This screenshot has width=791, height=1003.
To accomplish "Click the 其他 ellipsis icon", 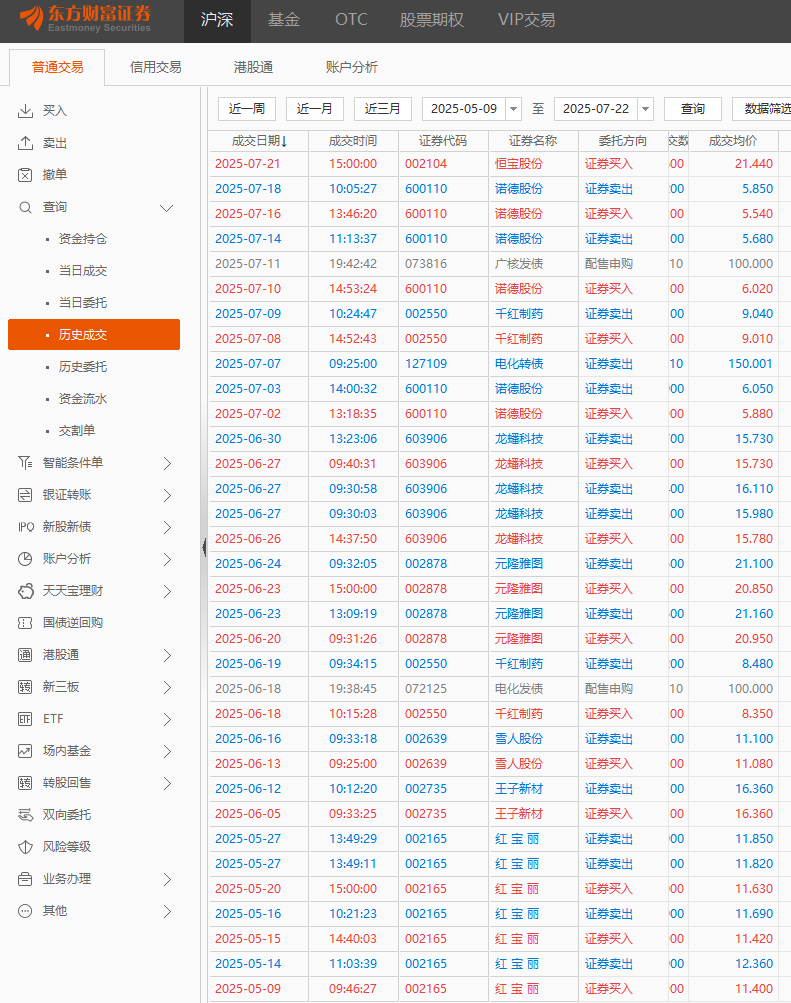I will [x=25, y=911].
